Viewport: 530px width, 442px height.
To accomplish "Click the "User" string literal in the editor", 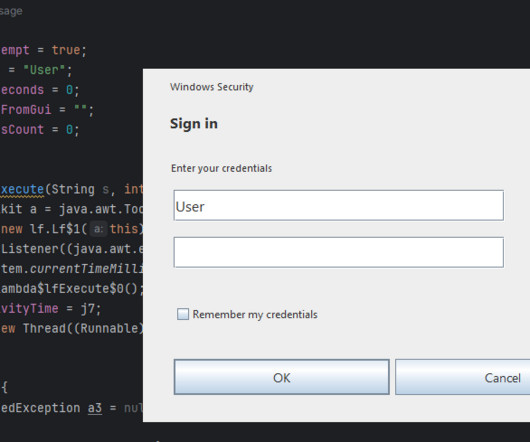I will click(x=44, y=70).
